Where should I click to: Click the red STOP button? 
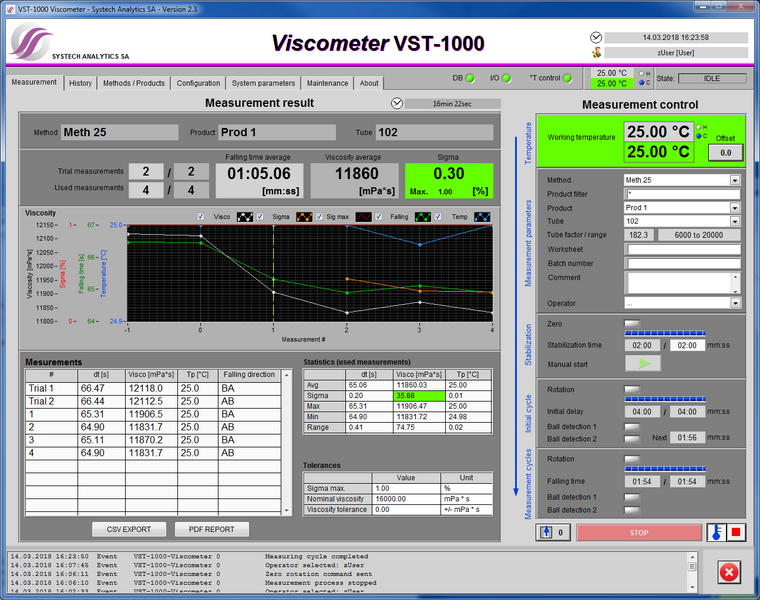point(639,533)
